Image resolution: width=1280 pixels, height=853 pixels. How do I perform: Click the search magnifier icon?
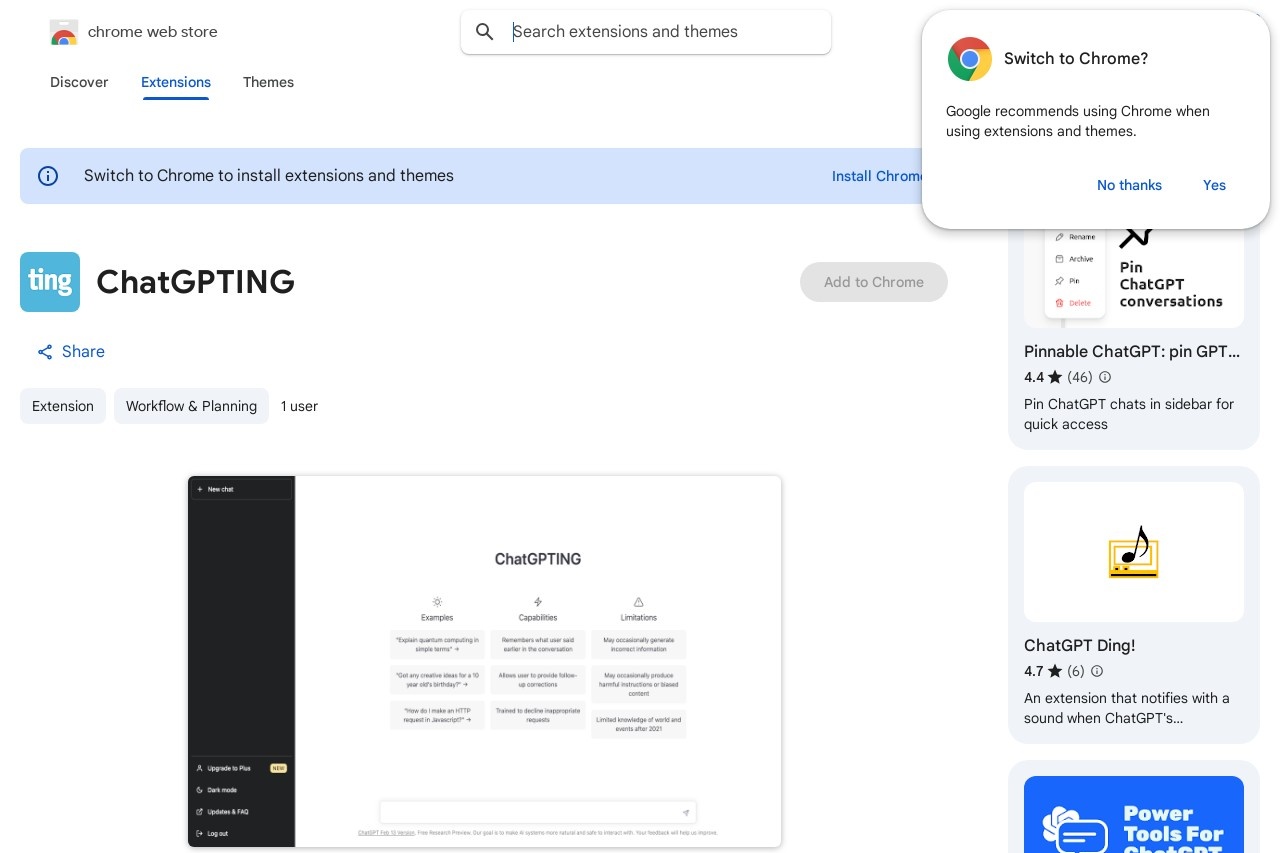(x=485, y=32)
